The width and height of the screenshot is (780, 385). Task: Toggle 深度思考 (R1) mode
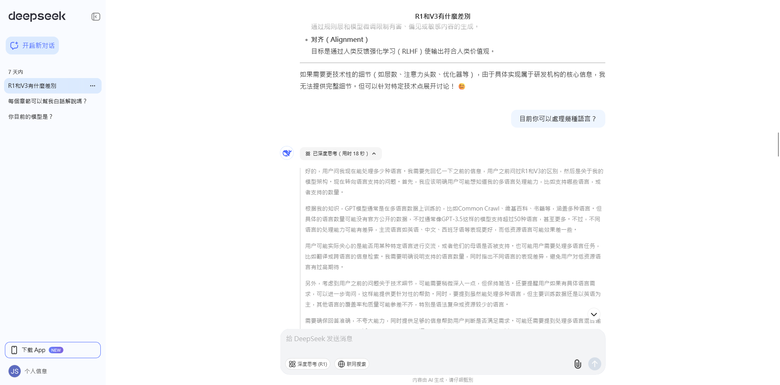(307, 364)
